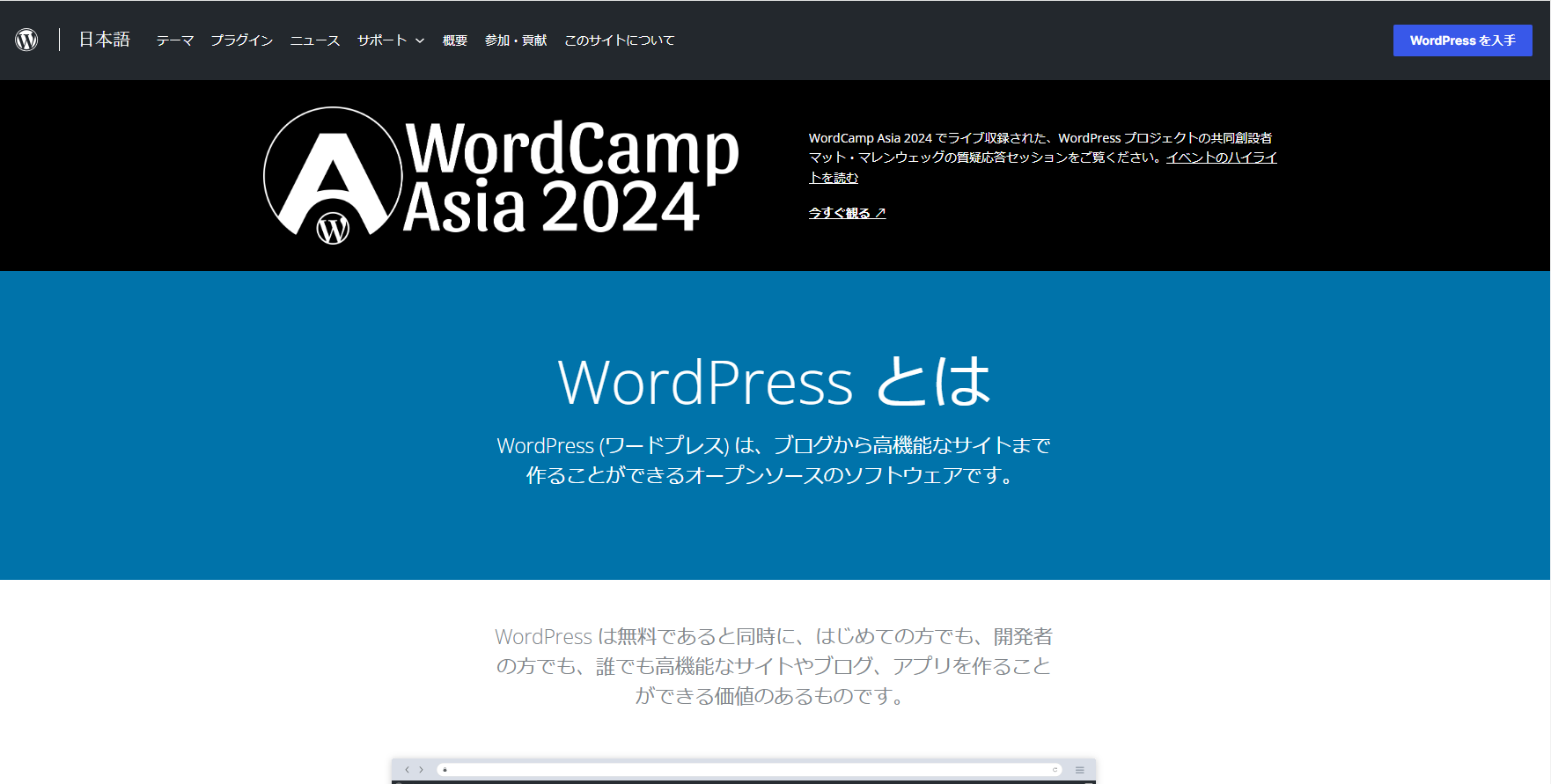Click the WordPress を入手 button
The width and height of the screenshot is (1551, 784).
tap(1462, 40)
